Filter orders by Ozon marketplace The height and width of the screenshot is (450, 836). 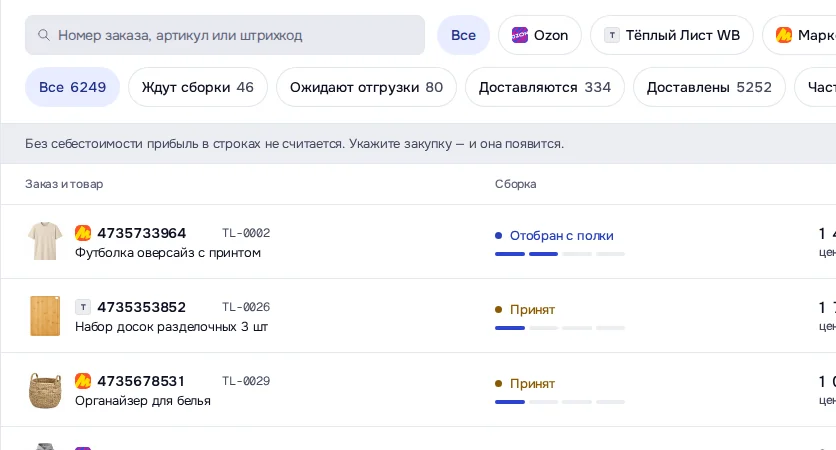point(540,35)
